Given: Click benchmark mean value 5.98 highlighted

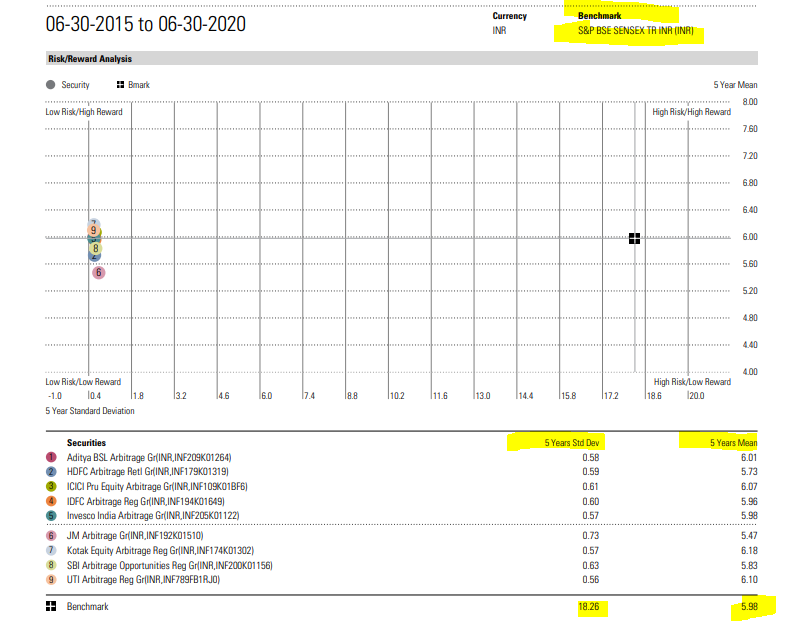Looking at the screenshot, I should (x=749, y=606).
